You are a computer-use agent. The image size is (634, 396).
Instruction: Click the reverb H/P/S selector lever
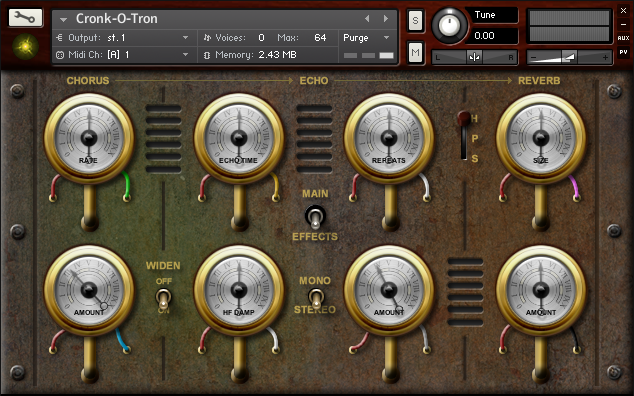(x=464, y=136)
